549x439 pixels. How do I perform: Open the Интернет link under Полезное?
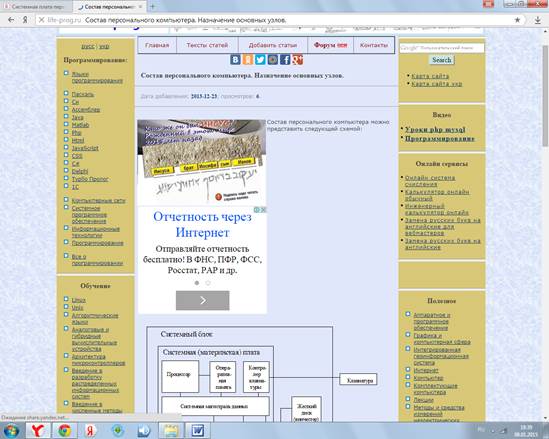coord(426,370)
